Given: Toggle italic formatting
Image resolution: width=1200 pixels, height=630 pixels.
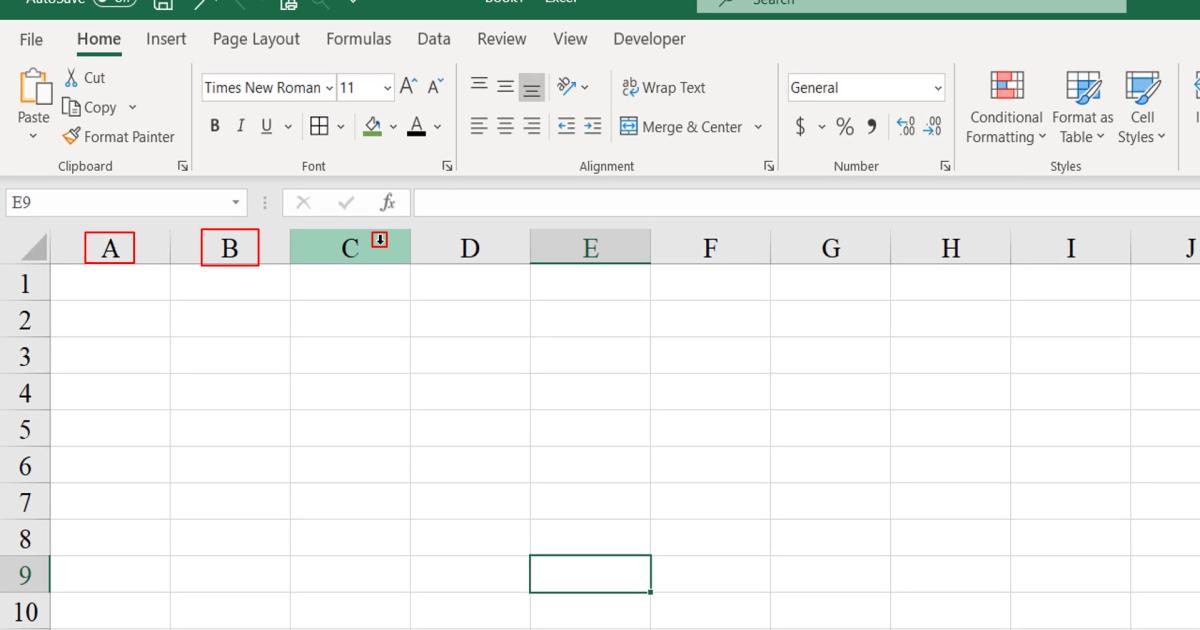Looking at the screenshot, I should (x=240, y=126).
